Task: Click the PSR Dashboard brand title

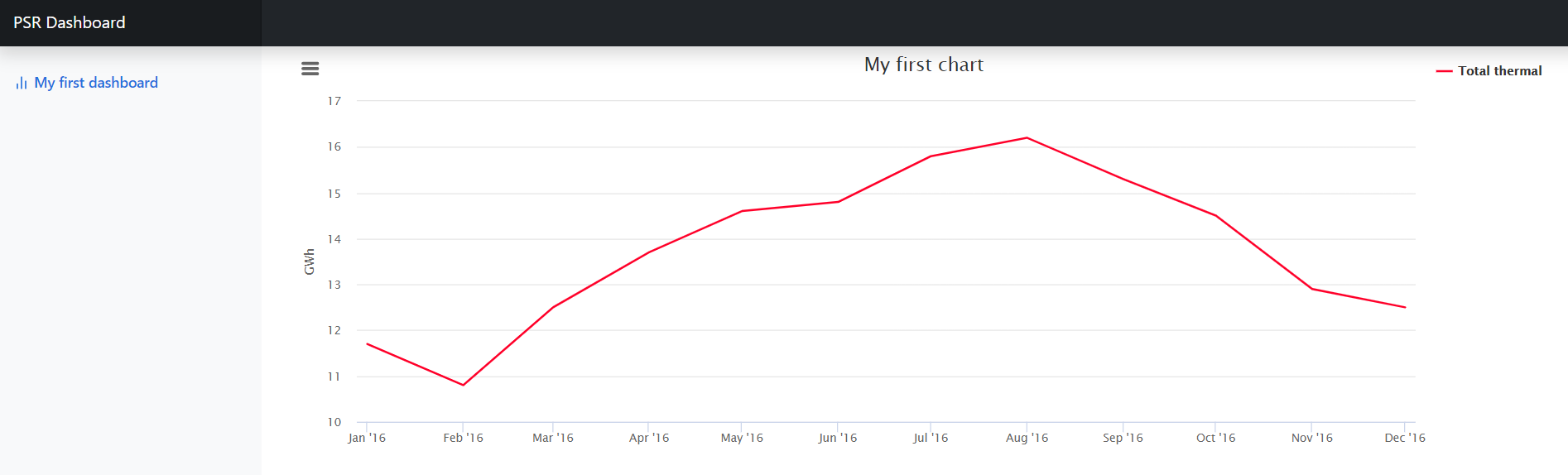Action: (70, 22)
